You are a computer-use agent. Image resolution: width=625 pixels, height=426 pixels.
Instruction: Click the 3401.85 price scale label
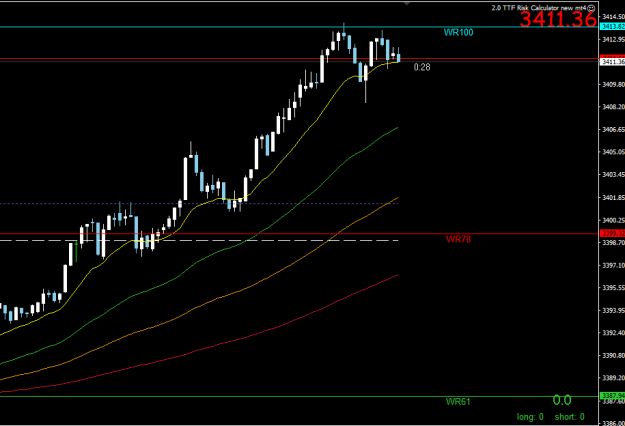point(613,198)
